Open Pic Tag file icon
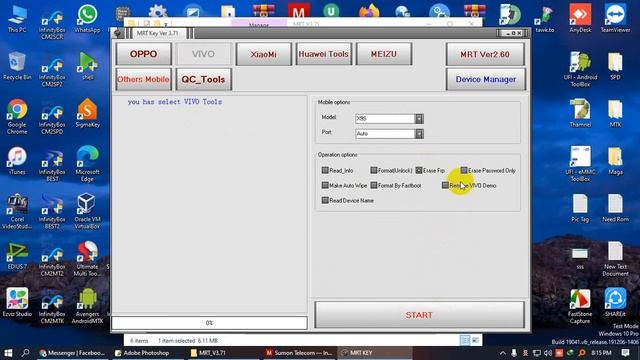 (580, 208)
